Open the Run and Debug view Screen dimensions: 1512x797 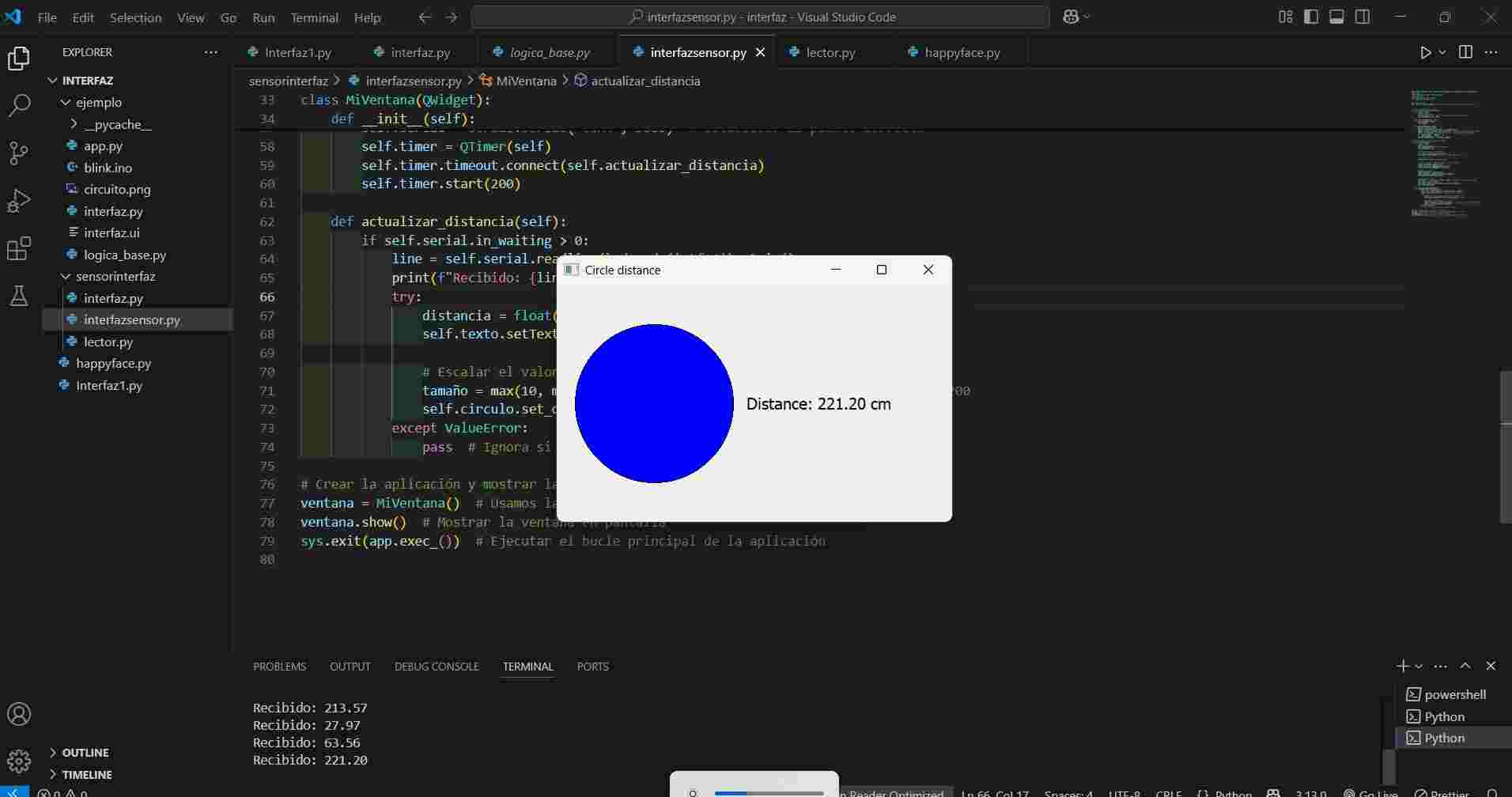coord(19,201)
